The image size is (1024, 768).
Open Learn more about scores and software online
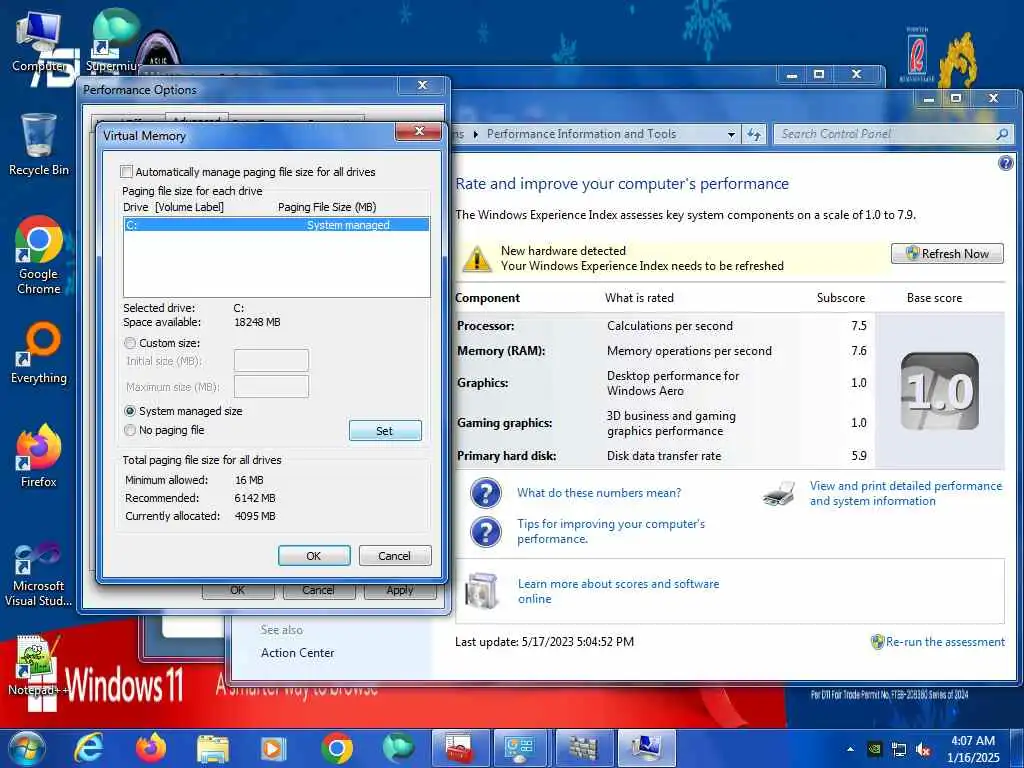(x=618, y=591)
